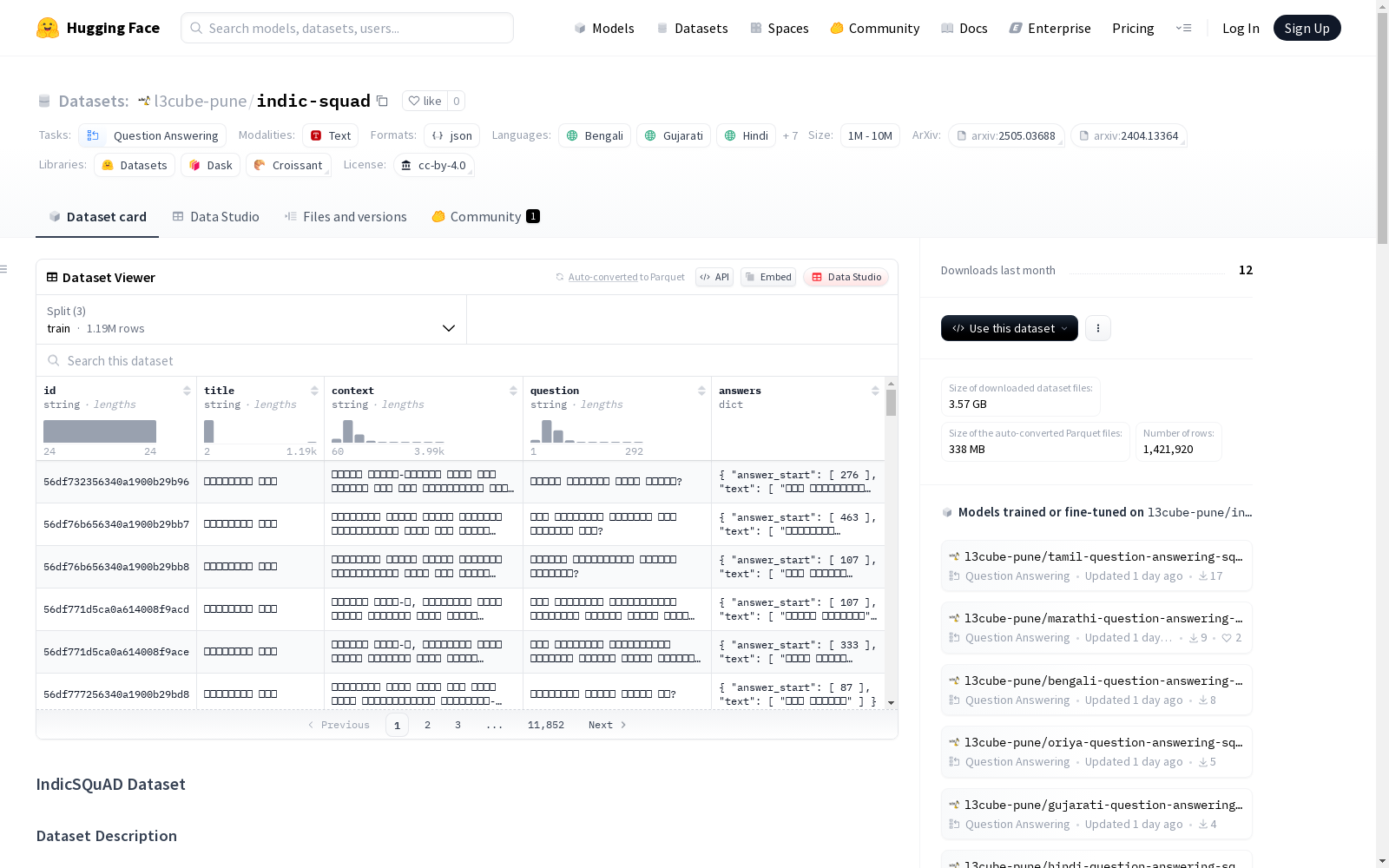Focus the Search this dataset field
Viewport: 1389px width, 868px height.
pyautogui.click(x=467, y=360)
